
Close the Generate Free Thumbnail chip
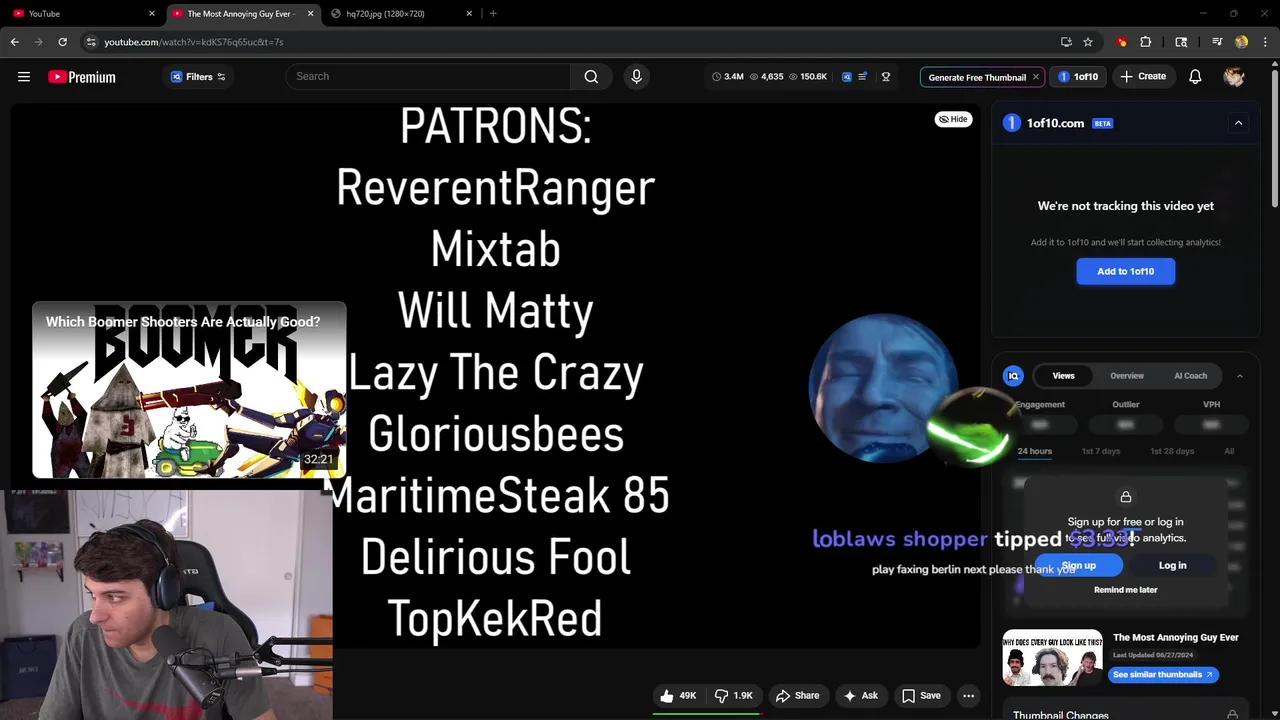coord(1036,77)
